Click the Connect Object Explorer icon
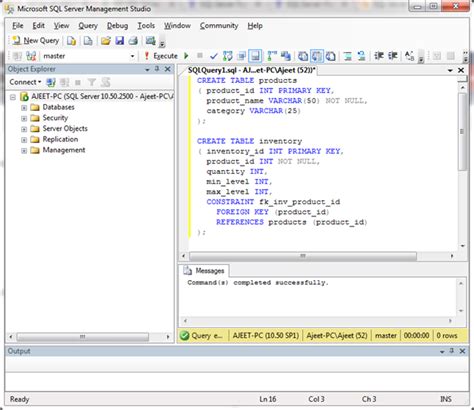The width and height of the screenshot is (474, 410). coord(51,82)
